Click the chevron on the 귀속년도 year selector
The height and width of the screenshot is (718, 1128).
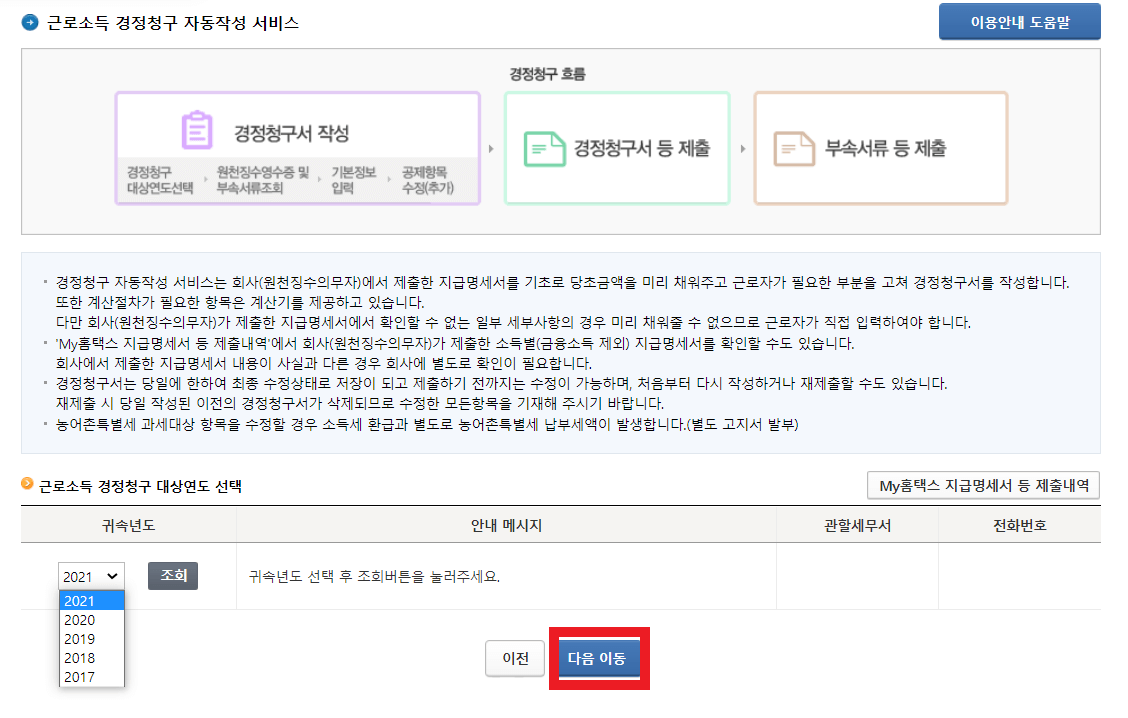(x=112, y=575)
